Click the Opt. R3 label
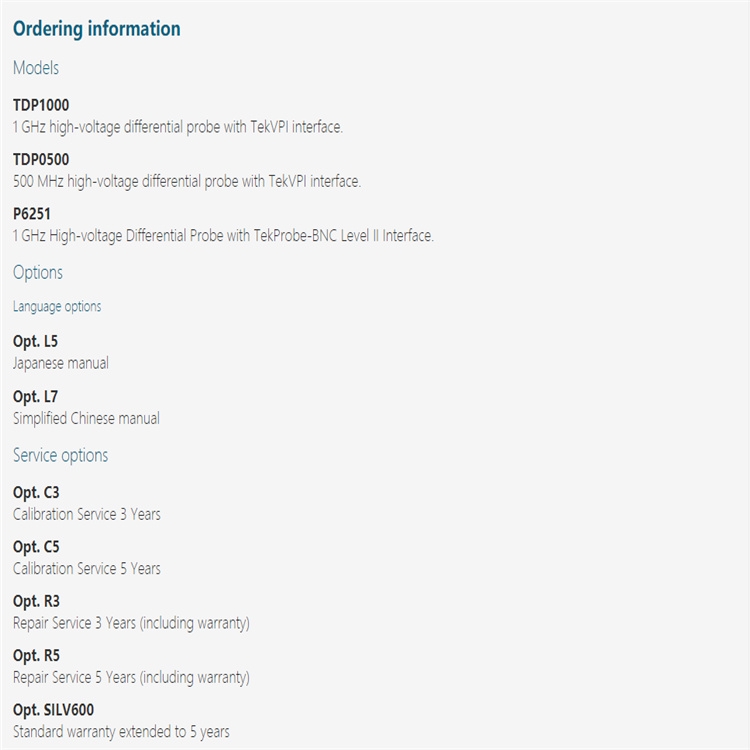The image size is (750, 750). pos(36,601)
